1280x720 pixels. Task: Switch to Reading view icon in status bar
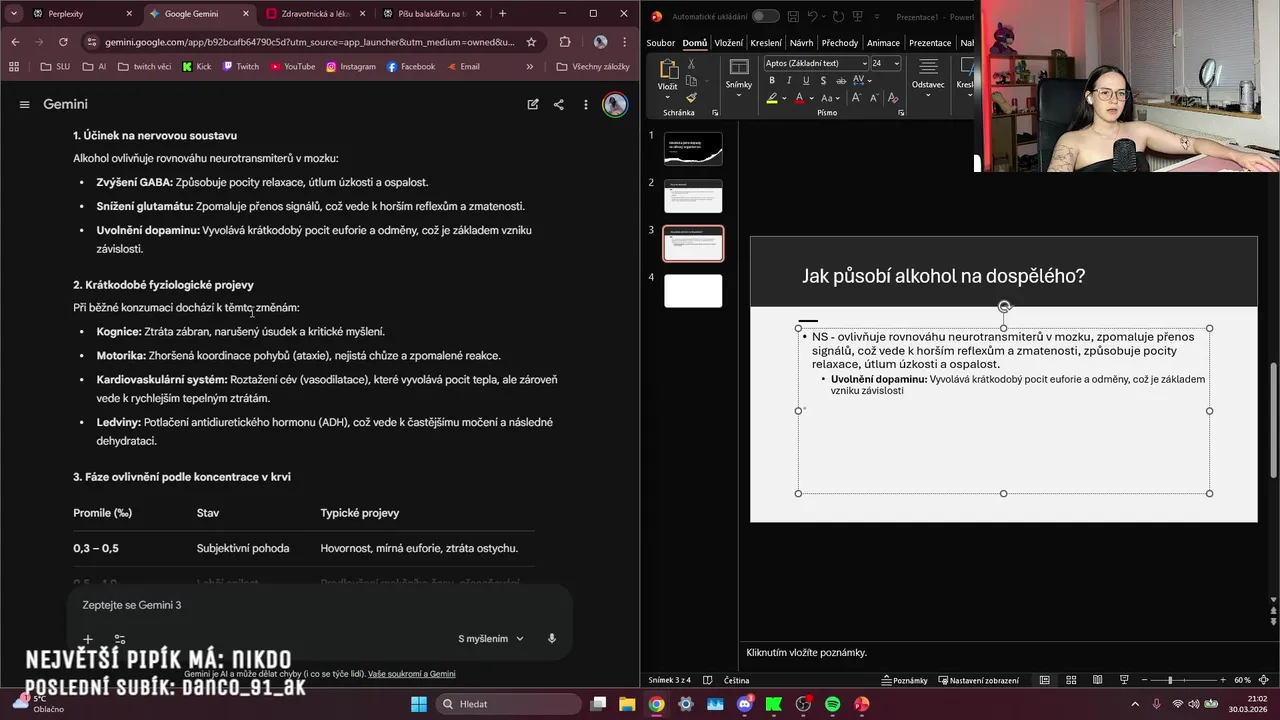click(x=1097, y=680)
